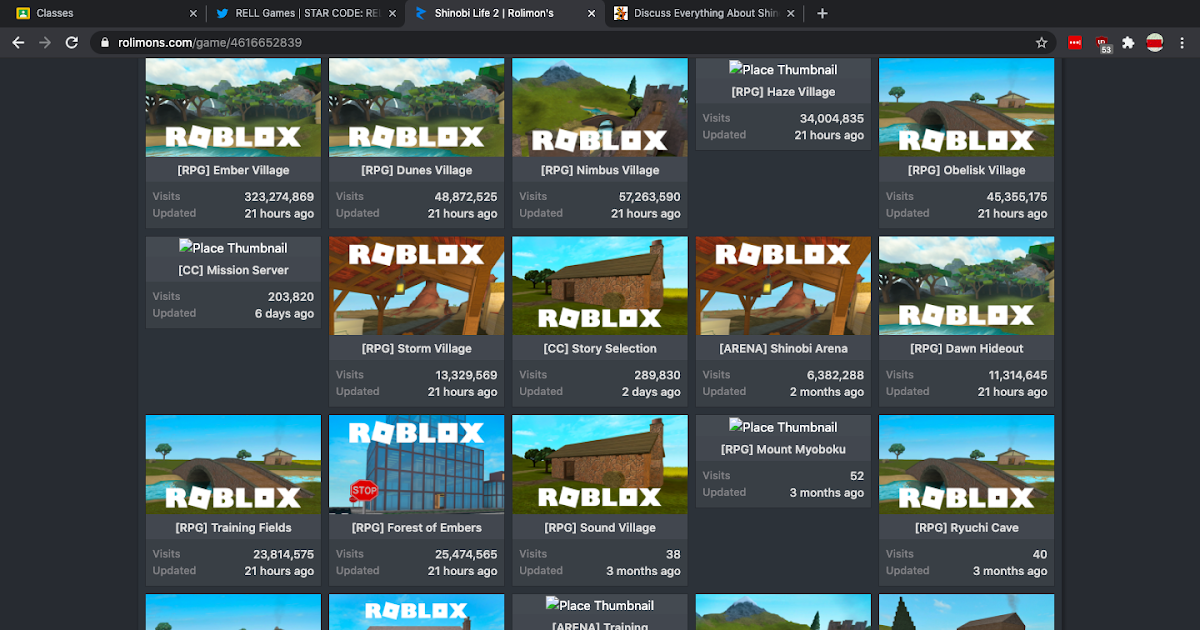Open Nimbus Village place thumbnail

click(600, 107)
